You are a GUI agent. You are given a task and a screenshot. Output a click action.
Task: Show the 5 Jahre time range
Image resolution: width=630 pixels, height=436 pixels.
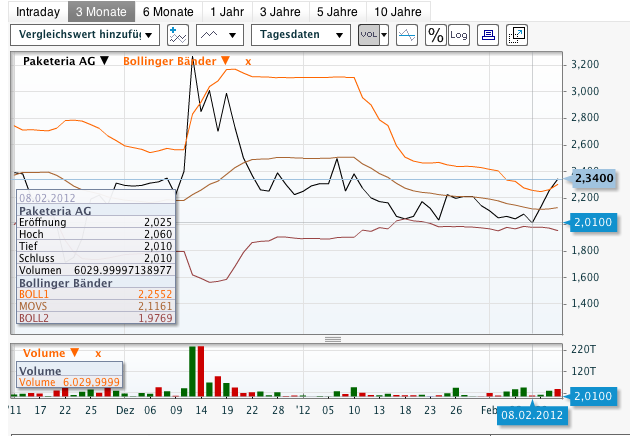coord(338,12)
